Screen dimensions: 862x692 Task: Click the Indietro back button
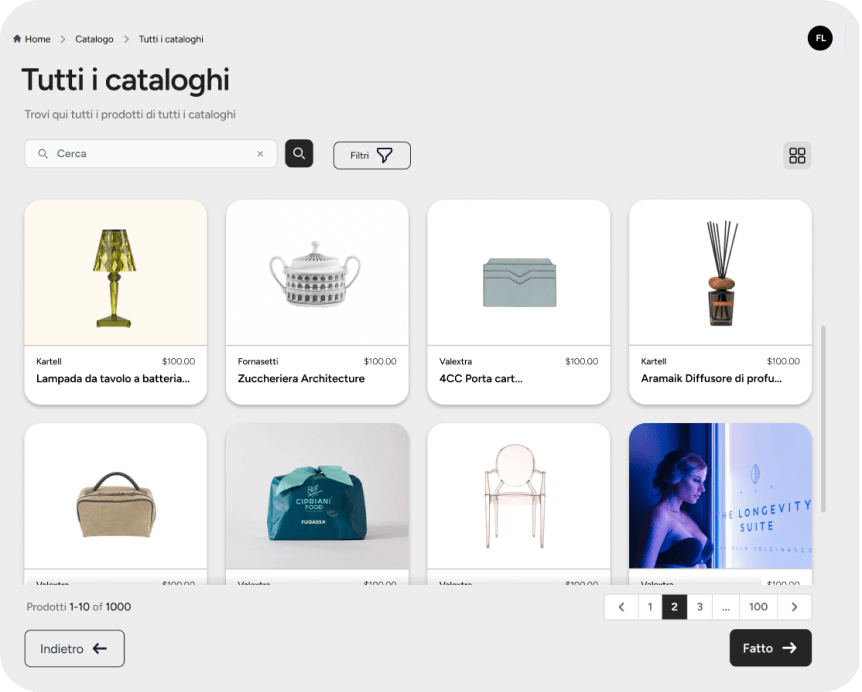74,649
